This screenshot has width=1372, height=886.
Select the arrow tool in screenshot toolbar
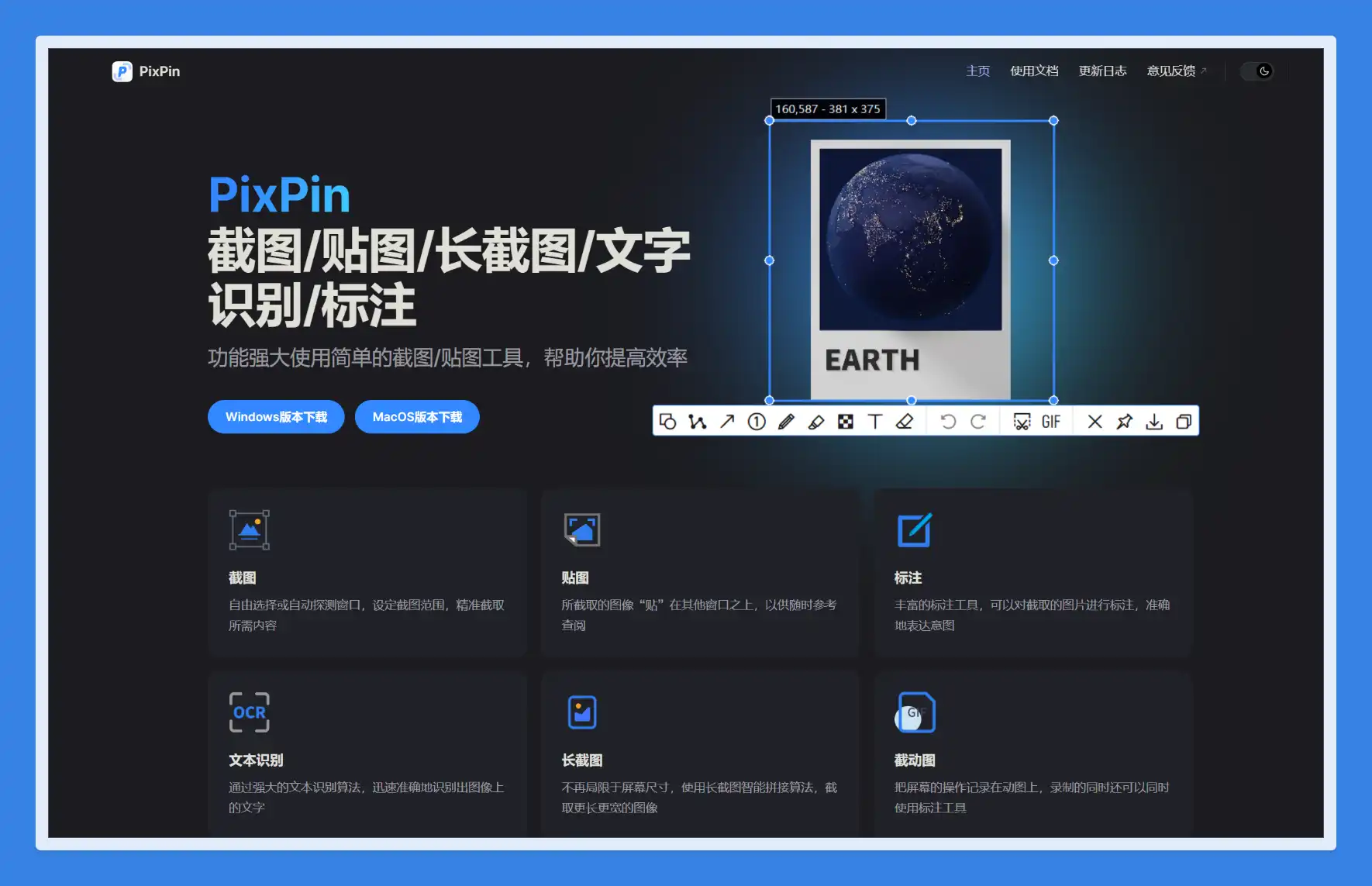click(727, 421)
